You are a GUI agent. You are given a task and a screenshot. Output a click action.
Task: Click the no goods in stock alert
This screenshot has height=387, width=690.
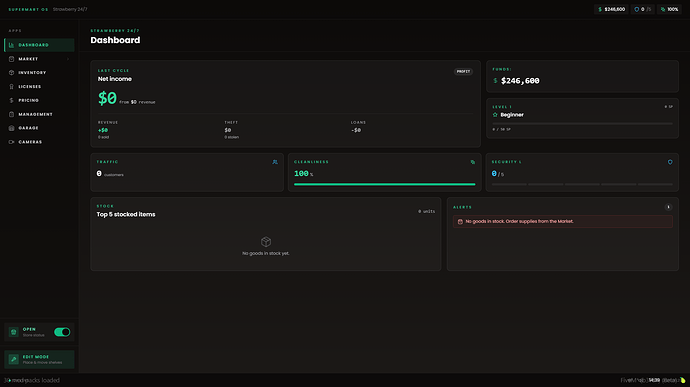pos(562,221)
